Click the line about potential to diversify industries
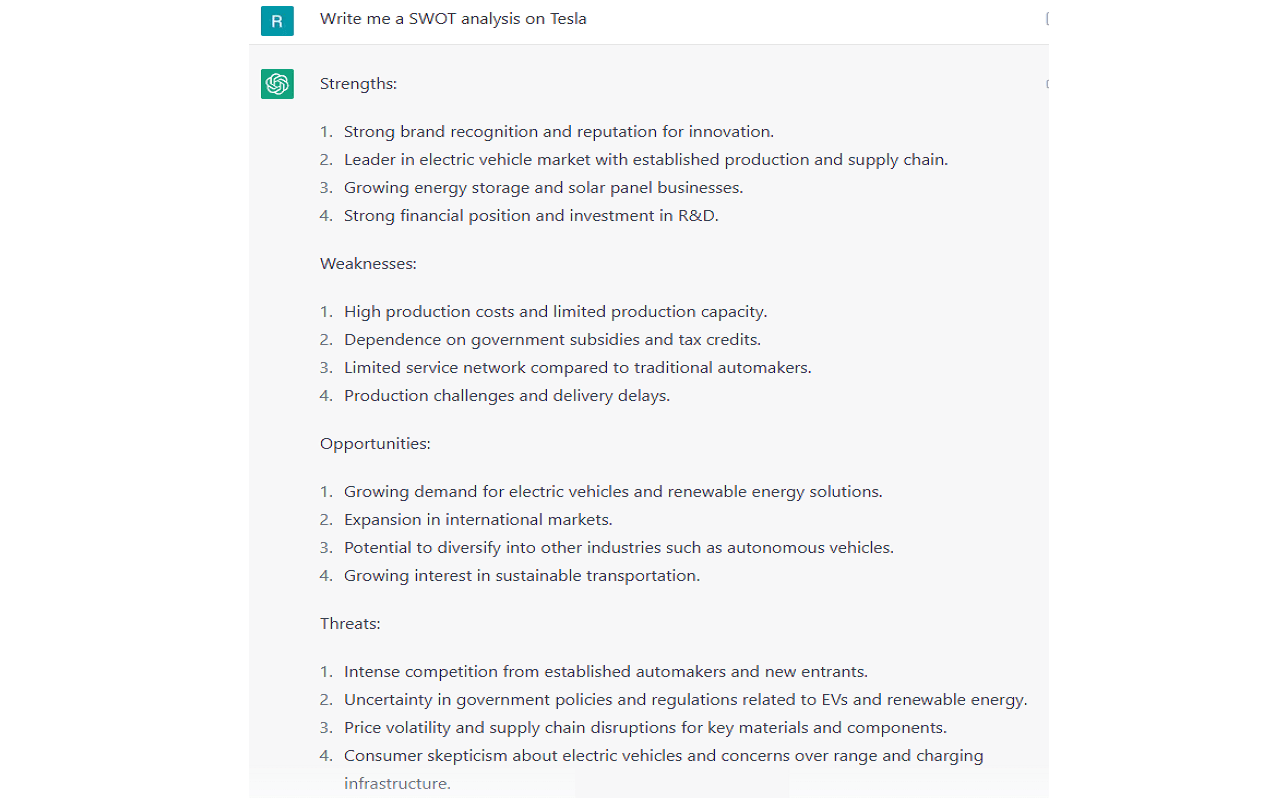Image resolution: width=1277 pixels, height=798 pixels. click(618, 548)
